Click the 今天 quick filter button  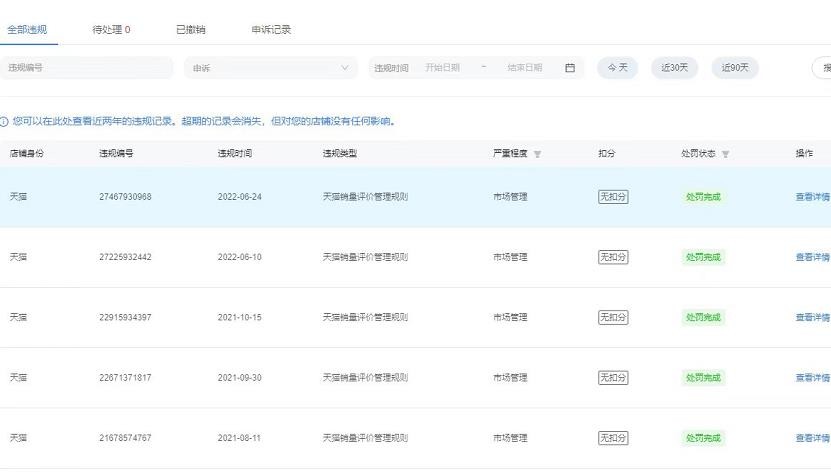coord(617,68)
